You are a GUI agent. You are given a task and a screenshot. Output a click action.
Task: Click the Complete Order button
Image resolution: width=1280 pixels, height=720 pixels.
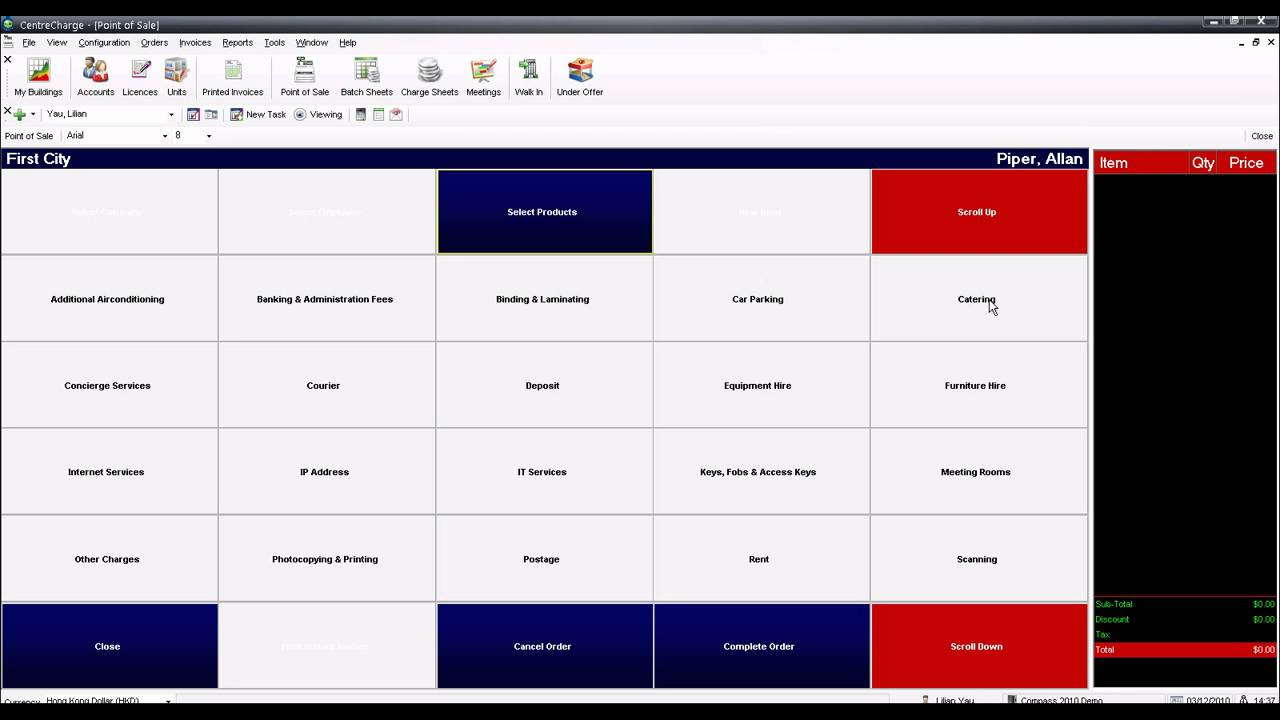761,646
